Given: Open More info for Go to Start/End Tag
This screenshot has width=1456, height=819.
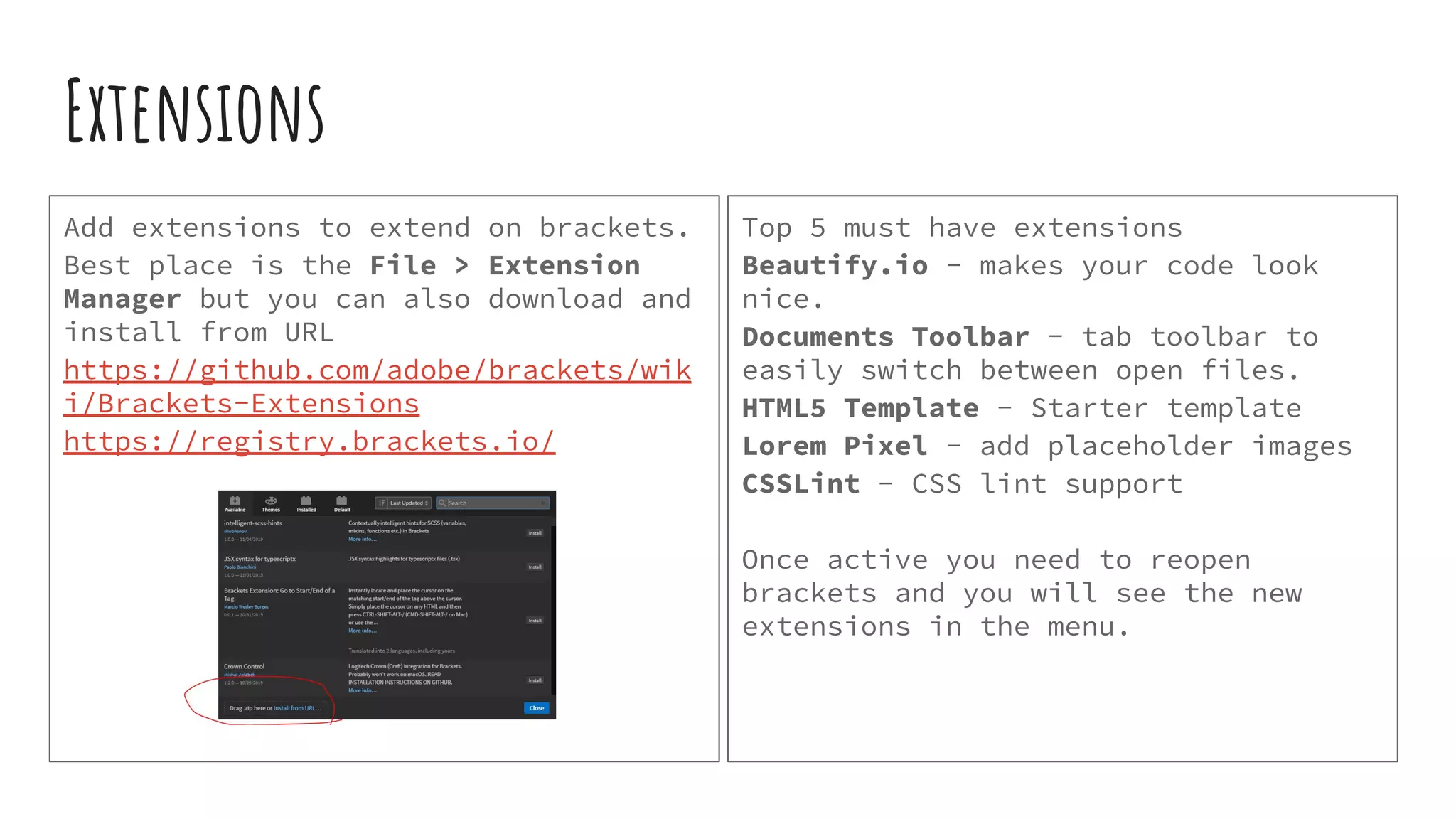Looking at the screenshot, I should (x=362, y=631).
